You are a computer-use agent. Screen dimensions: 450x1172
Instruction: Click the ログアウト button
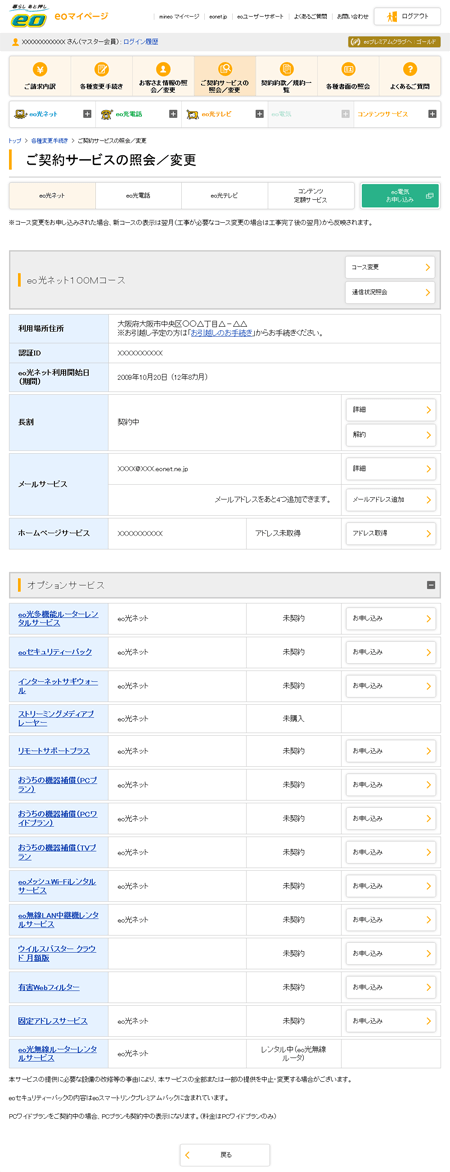[x=407, y=16]
